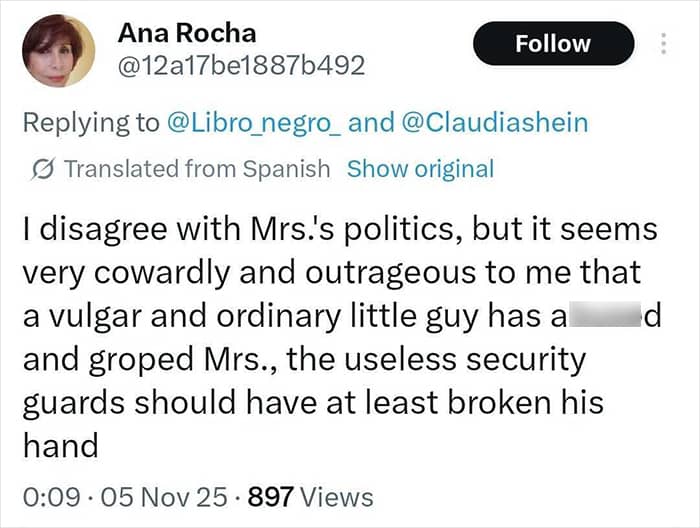
Task: Click the Ana Rocha display name
Action: click(x=187, y=33)
